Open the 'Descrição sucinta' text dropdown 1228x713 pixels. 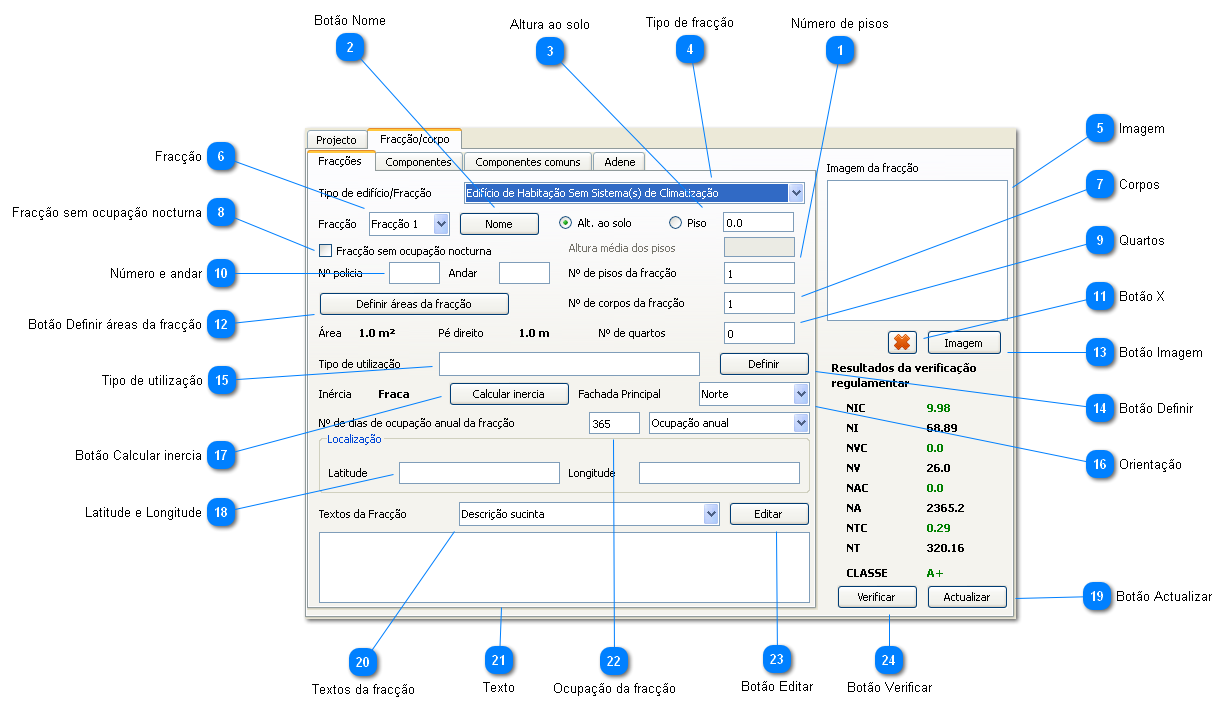pyautogui.click(x=711, y=514)
